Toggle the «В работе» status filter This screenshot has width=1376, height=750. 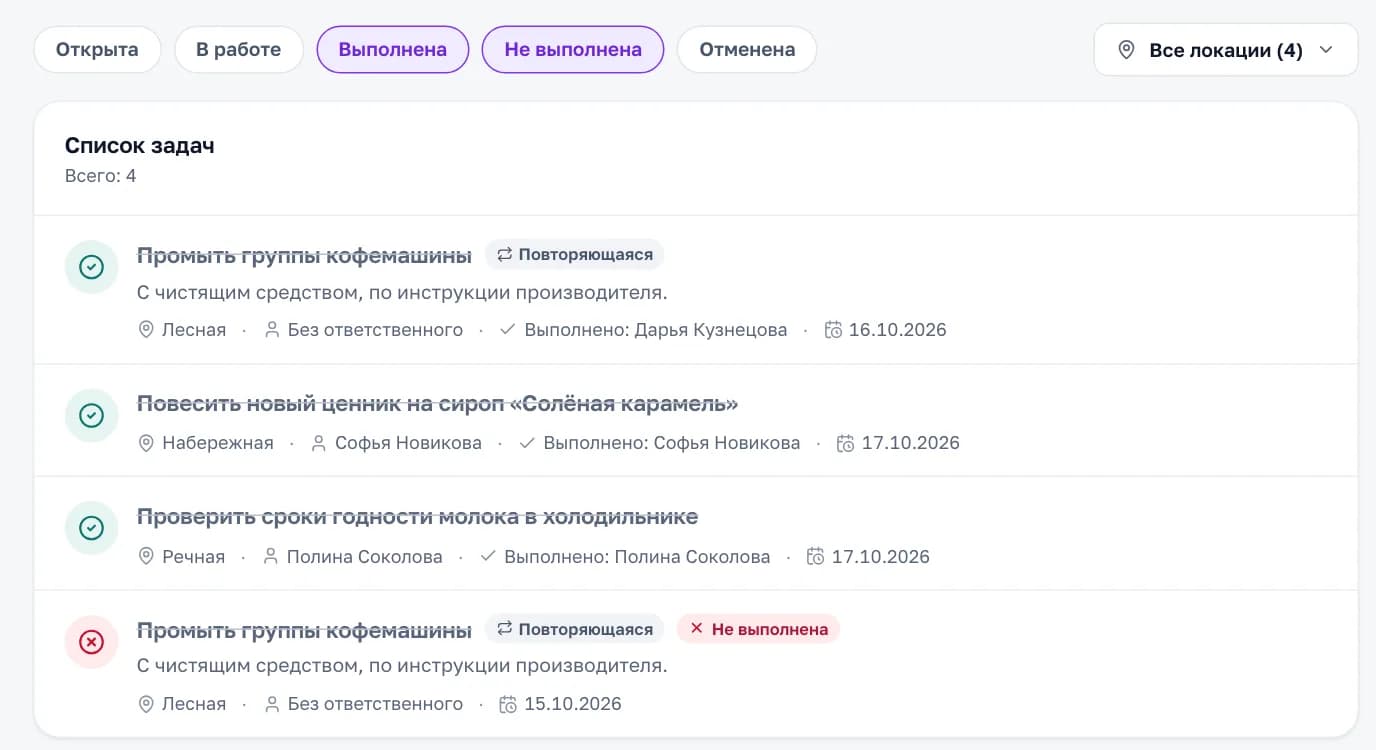click(x=238, y=50)
